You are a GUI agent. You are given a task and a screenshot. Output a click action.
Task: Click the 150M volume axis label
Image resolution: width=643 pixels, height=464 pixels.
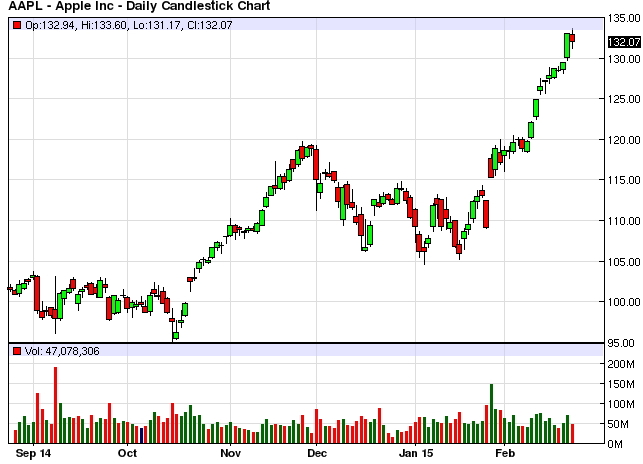tap(621, 384)
